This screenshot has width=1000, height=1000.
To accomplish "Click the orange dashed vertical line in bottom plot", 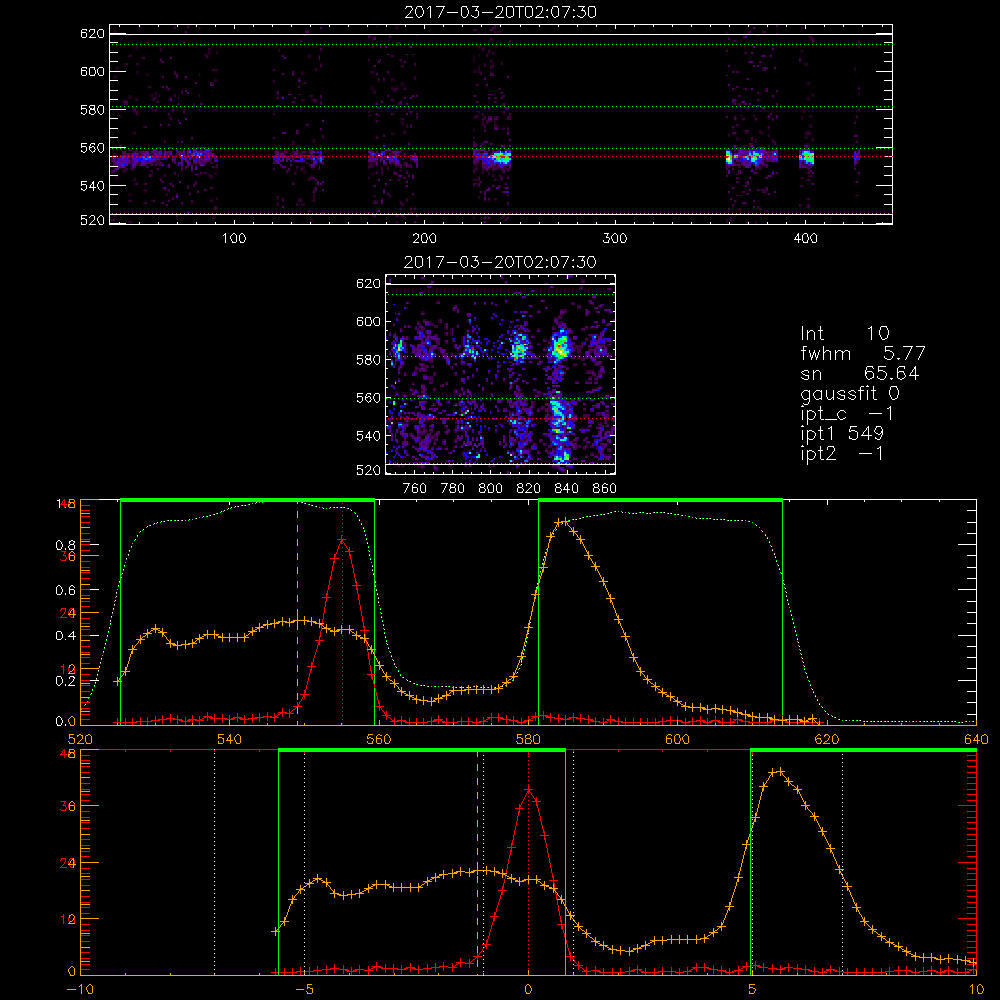I will coord(478,862).
